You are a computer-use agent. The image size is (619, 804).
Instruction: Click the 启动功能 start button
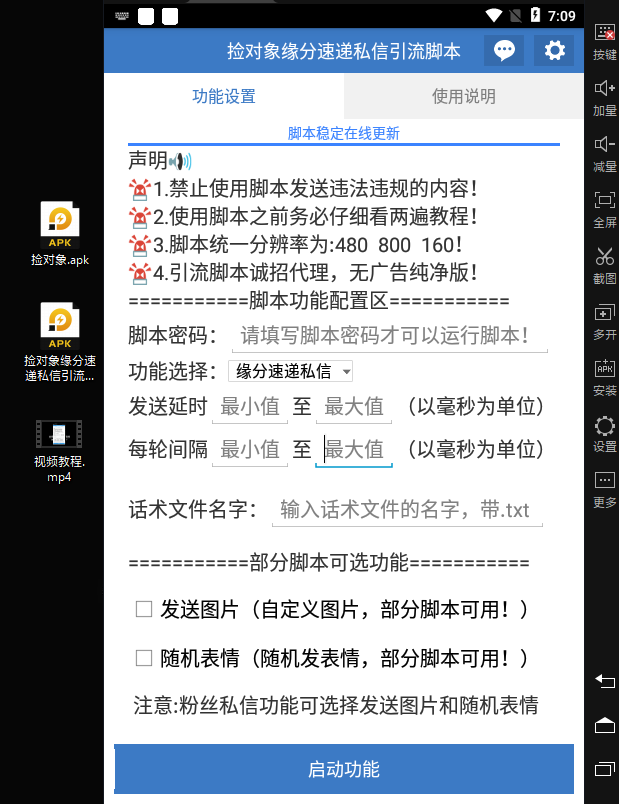(x=344, y=769)
